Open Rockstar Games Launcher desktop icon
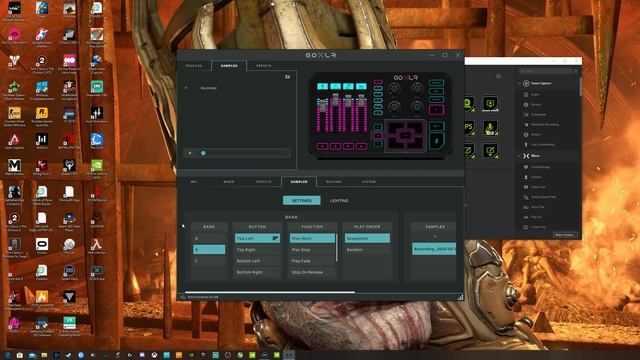 (x=41, y=116)
